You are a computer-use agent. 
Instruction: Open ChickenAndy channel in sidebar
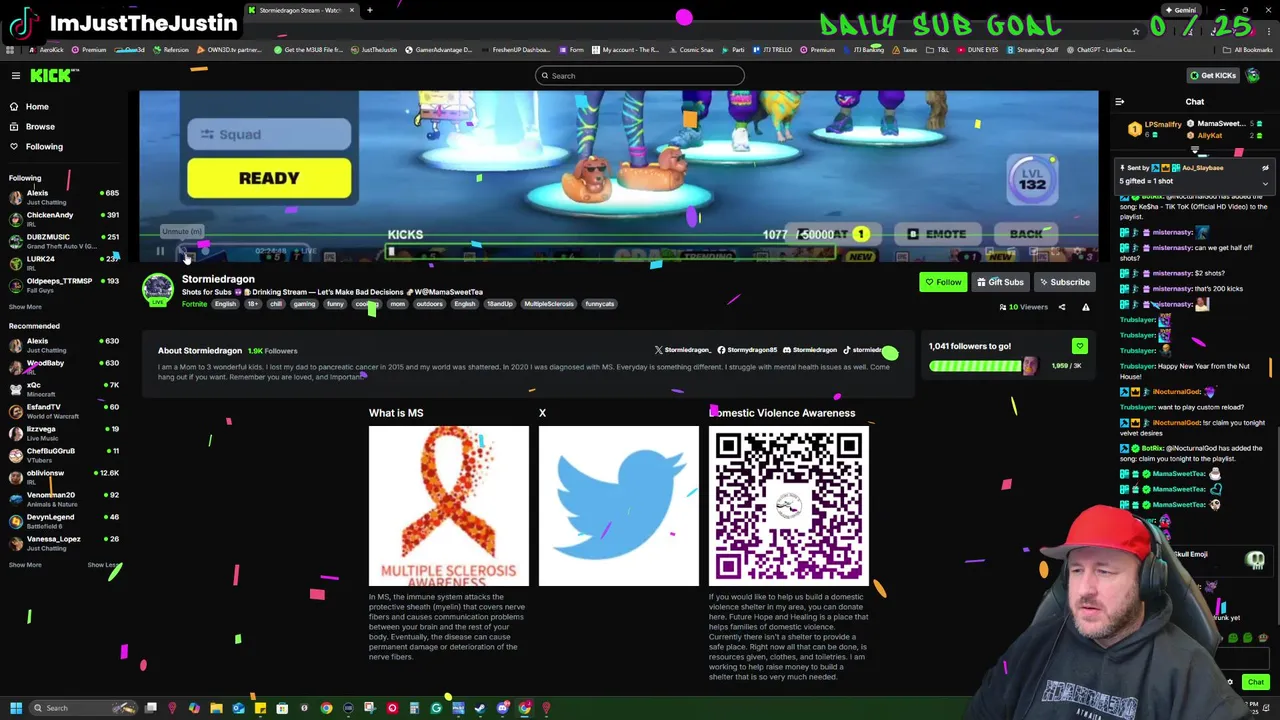pos(62,219)
